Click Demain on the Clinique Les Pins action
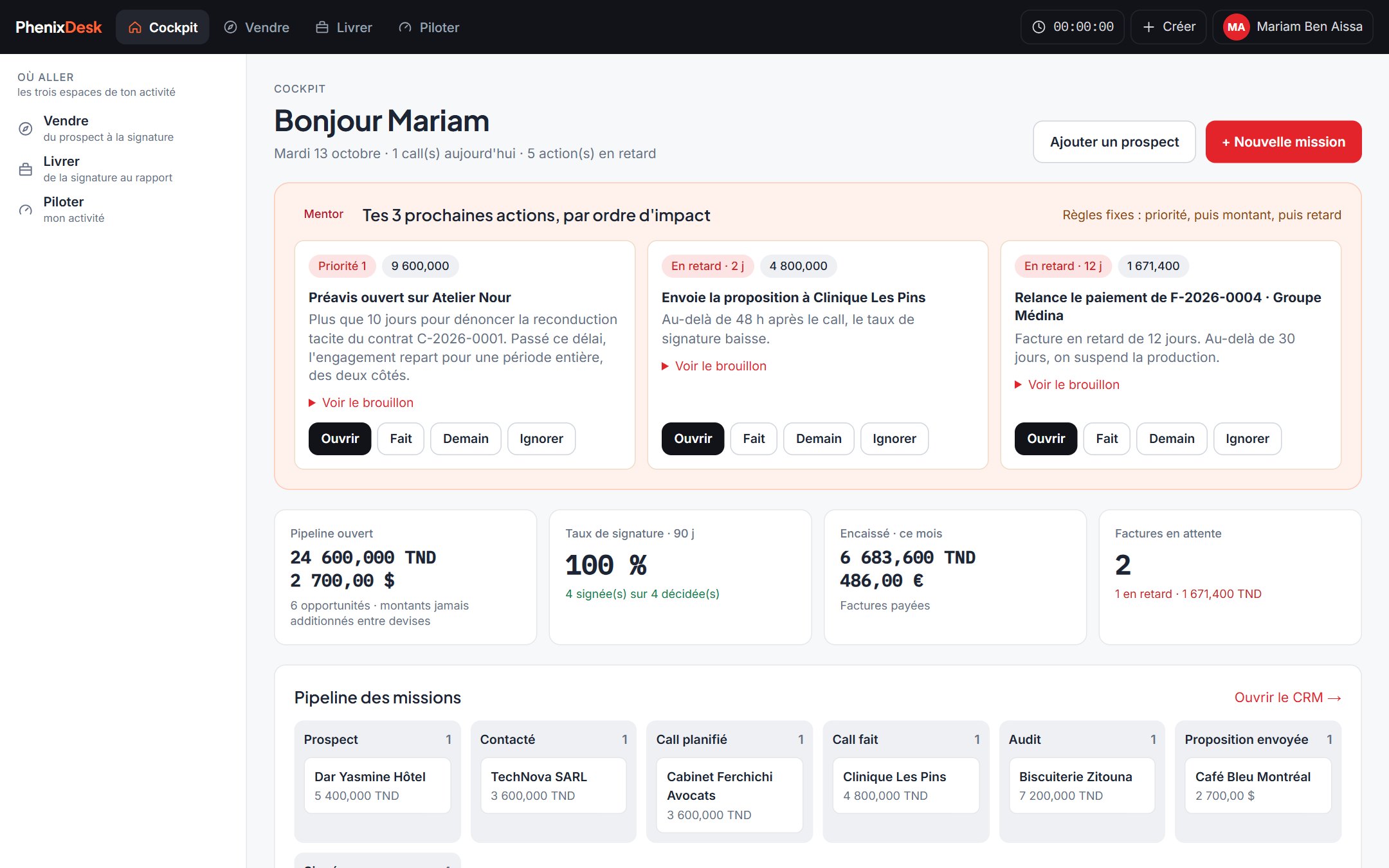The height and width of the screenshot is (868, 1389). pyautogui.click(x=819, y=439)
